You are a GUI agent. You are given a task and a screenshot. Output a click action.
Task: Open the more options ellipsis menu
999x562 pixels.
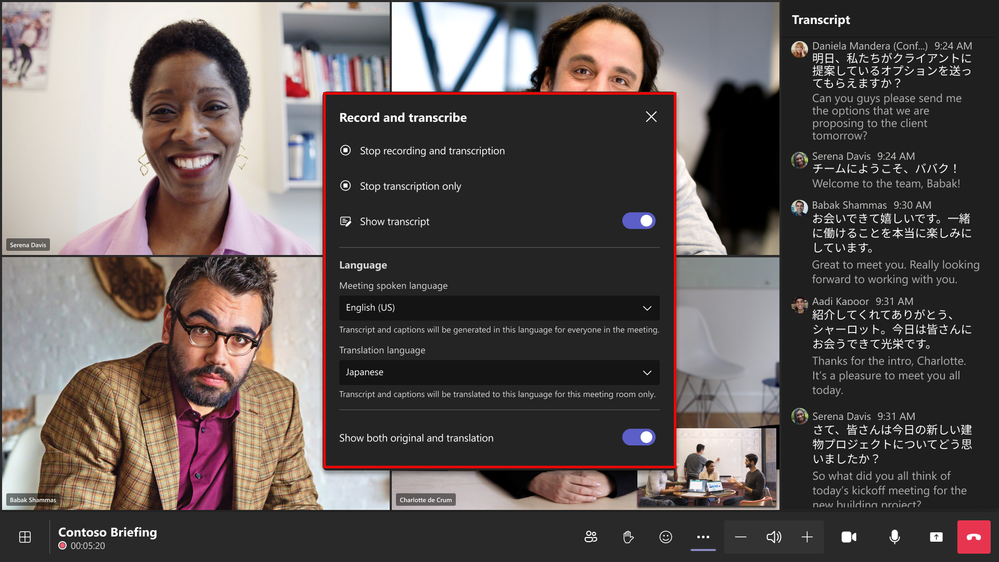pos(703,537)
